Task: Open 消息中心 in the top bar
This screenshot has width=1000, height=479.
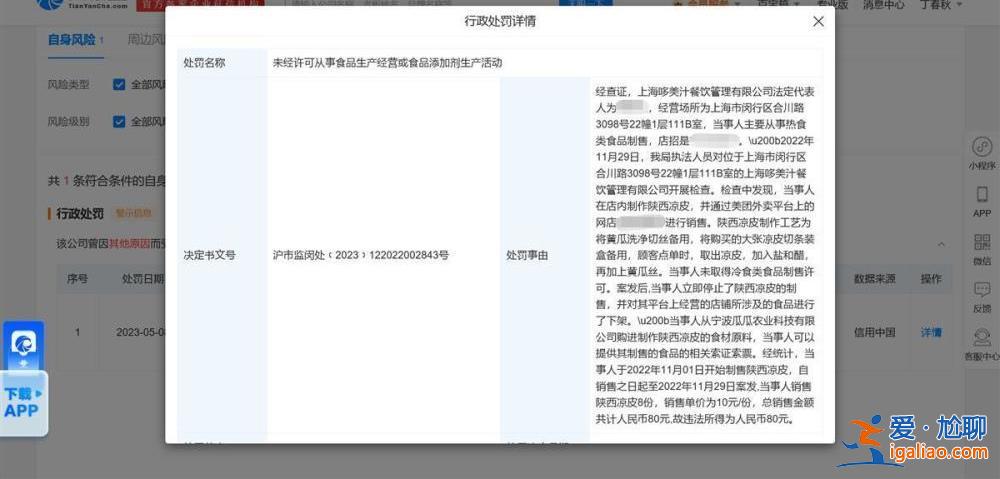Action: 883,5
